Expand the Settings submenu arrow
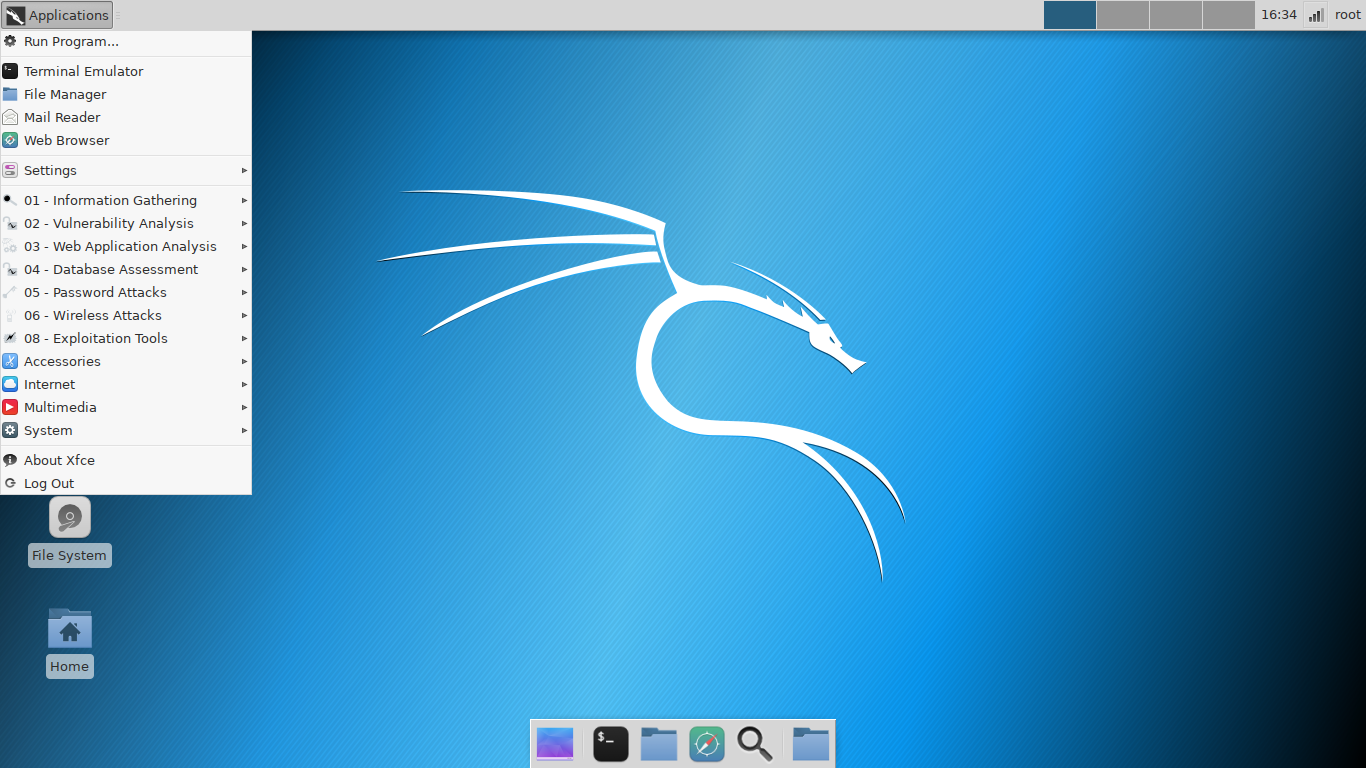The height and width of the screenshot is (768, 1366). coord(244,170)
